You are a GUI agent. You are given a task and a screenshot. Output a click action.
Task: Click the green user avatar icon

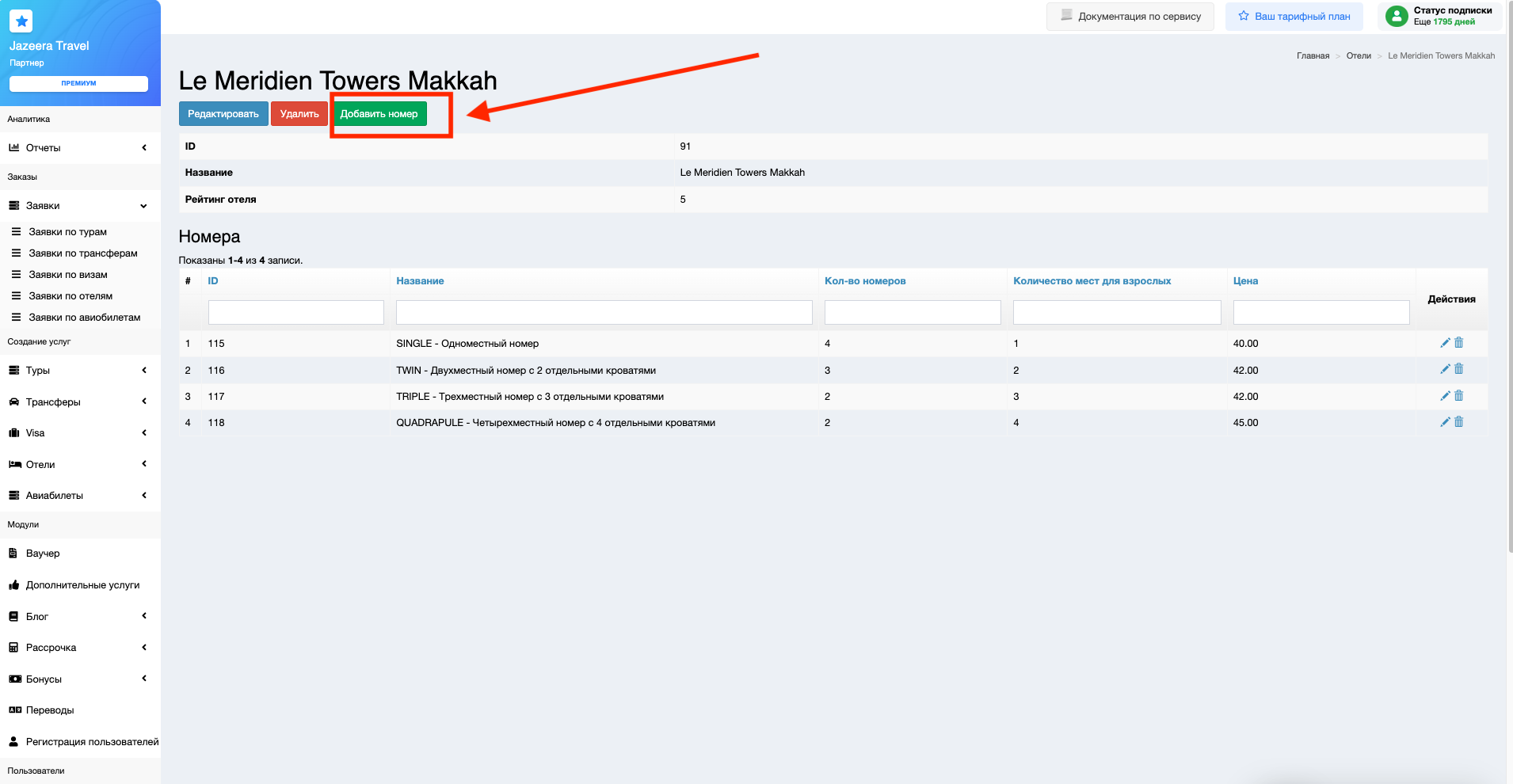tap(1397, 16)
